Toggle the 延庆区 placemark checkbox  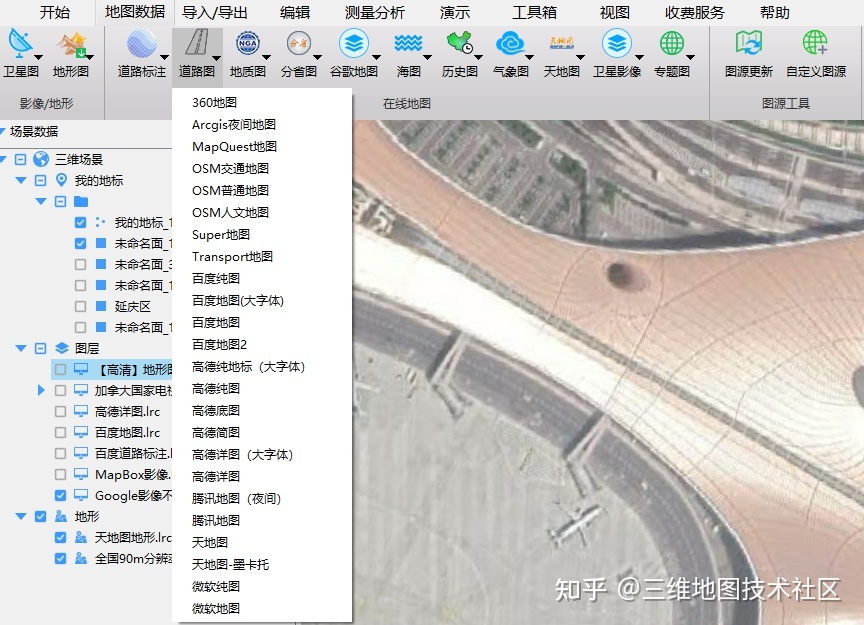point(80,306)
